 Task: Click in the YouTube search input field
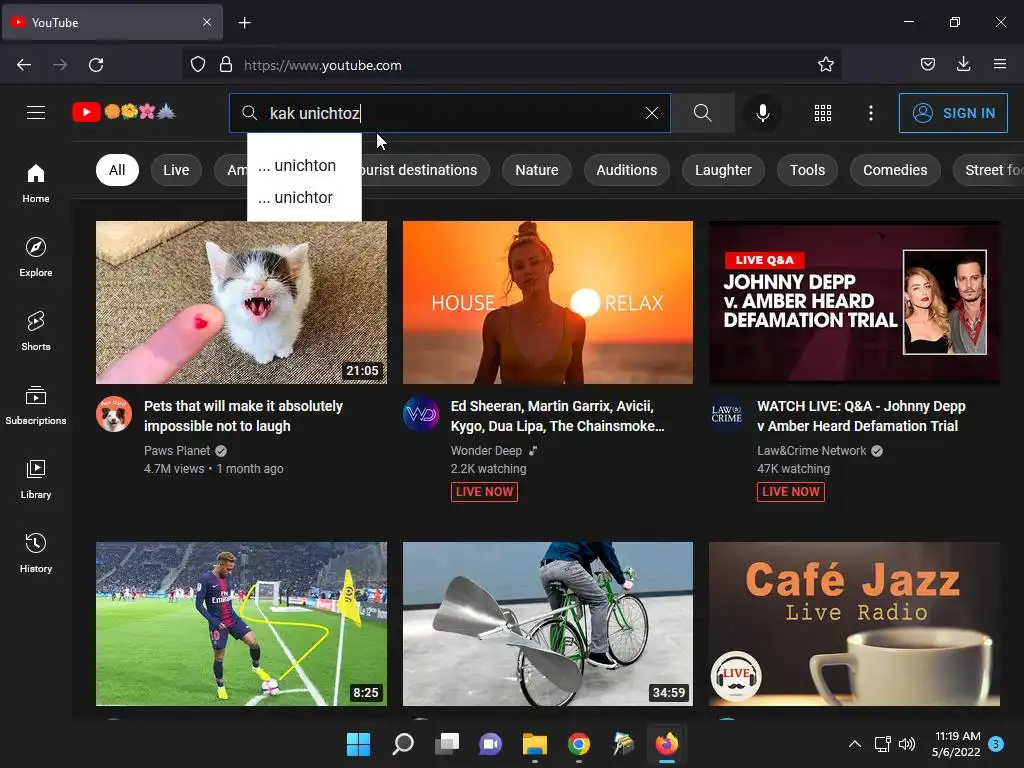point(451,113)
